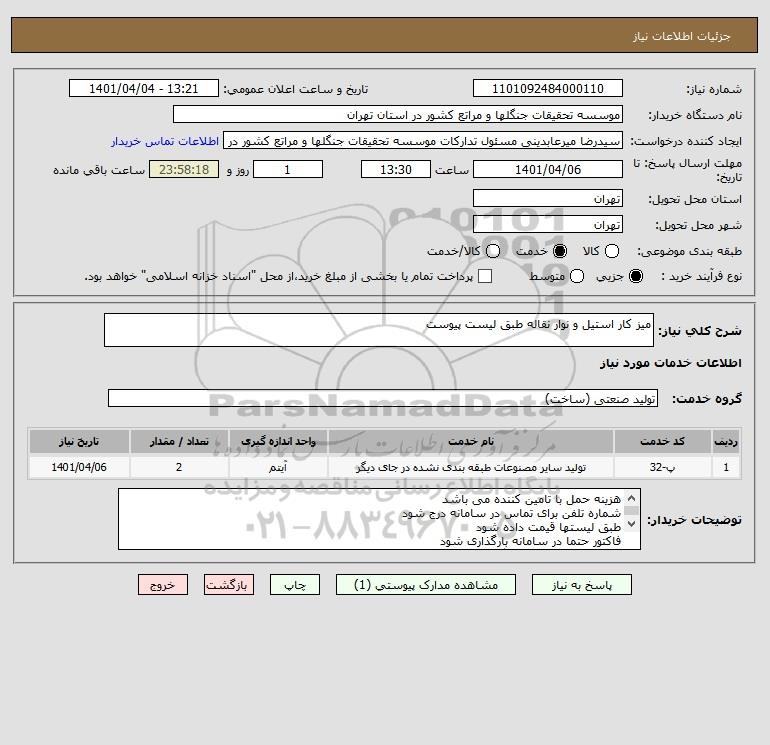Click the تاریخ نیاز column header
Screen dimensions: 770x745
point(79,441)
